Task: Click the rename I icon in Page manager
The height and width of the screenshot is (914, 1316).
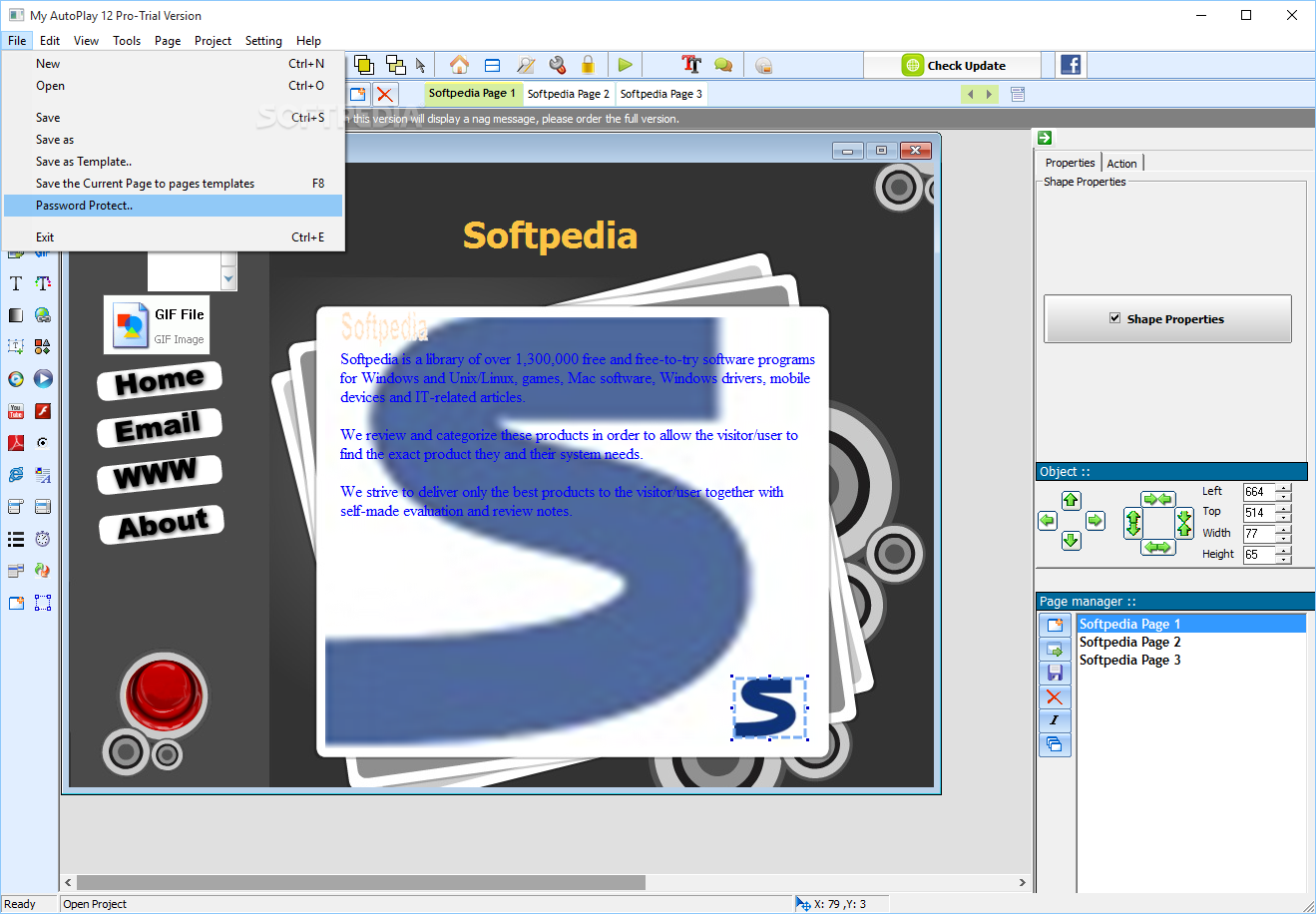Action: tap(1055, 720)
